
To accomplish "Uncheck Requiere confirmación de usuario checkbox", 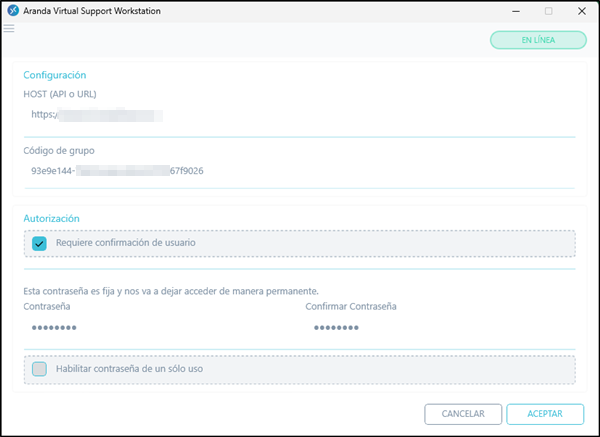I will 39,243.
